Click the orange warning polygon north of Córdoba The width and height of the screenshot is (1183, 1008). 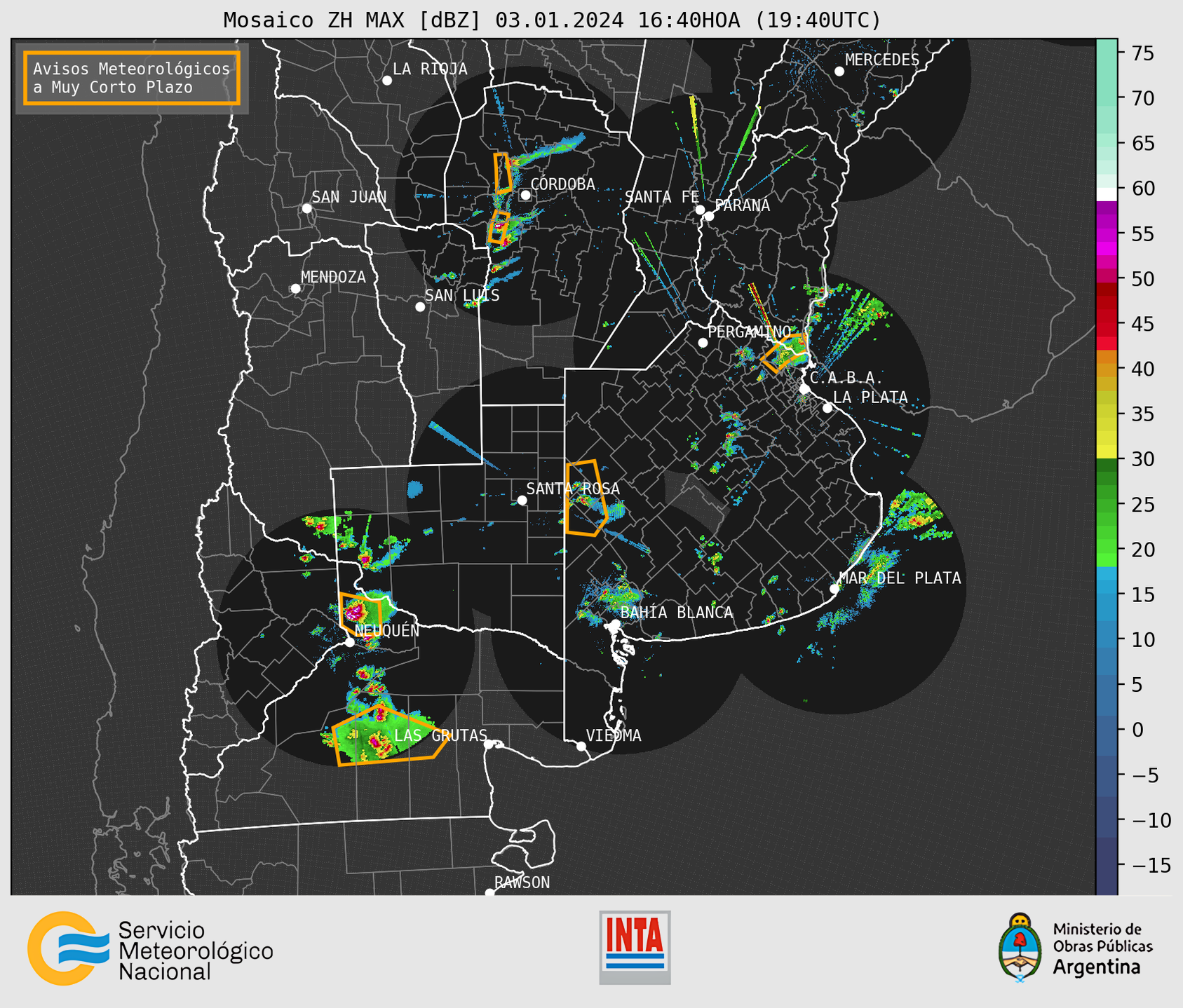(x=503, y=173)
